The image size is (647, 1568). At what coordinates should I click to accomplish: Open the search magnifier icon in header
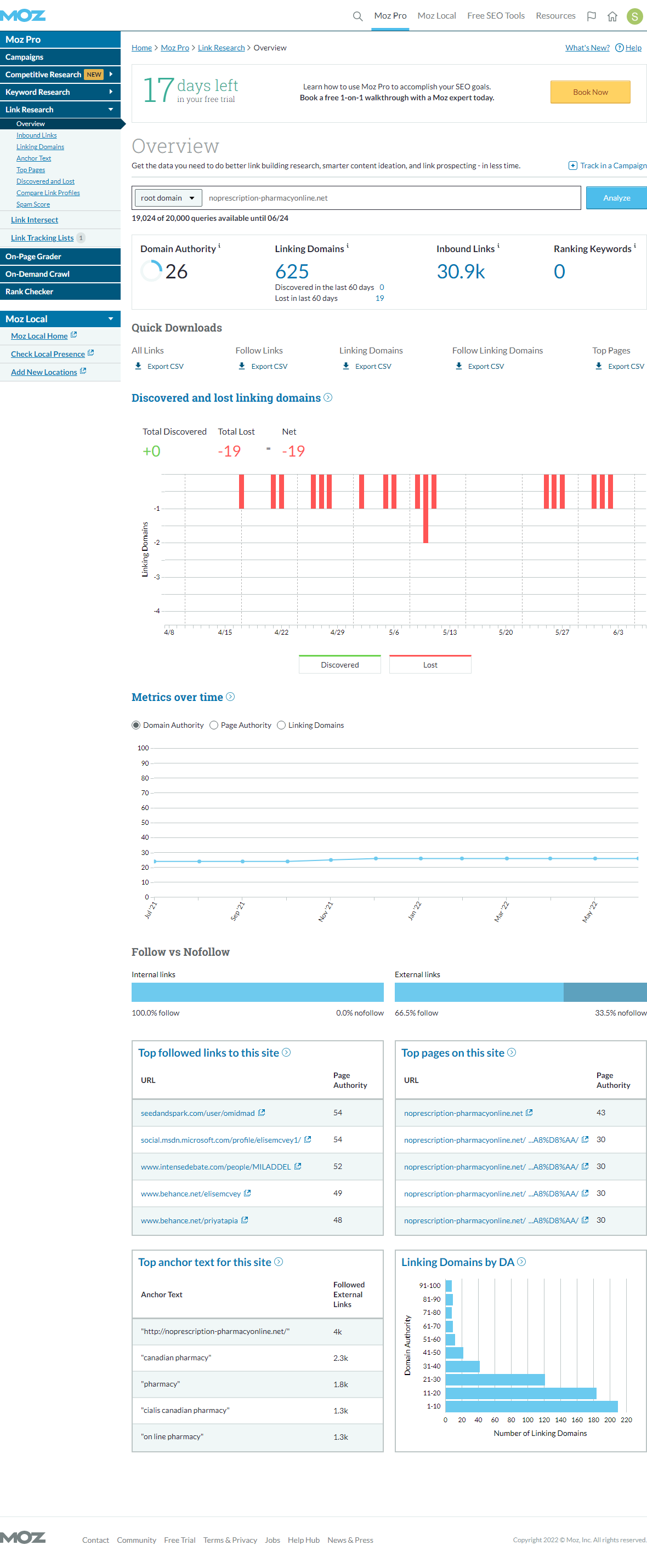pos(357,16)
